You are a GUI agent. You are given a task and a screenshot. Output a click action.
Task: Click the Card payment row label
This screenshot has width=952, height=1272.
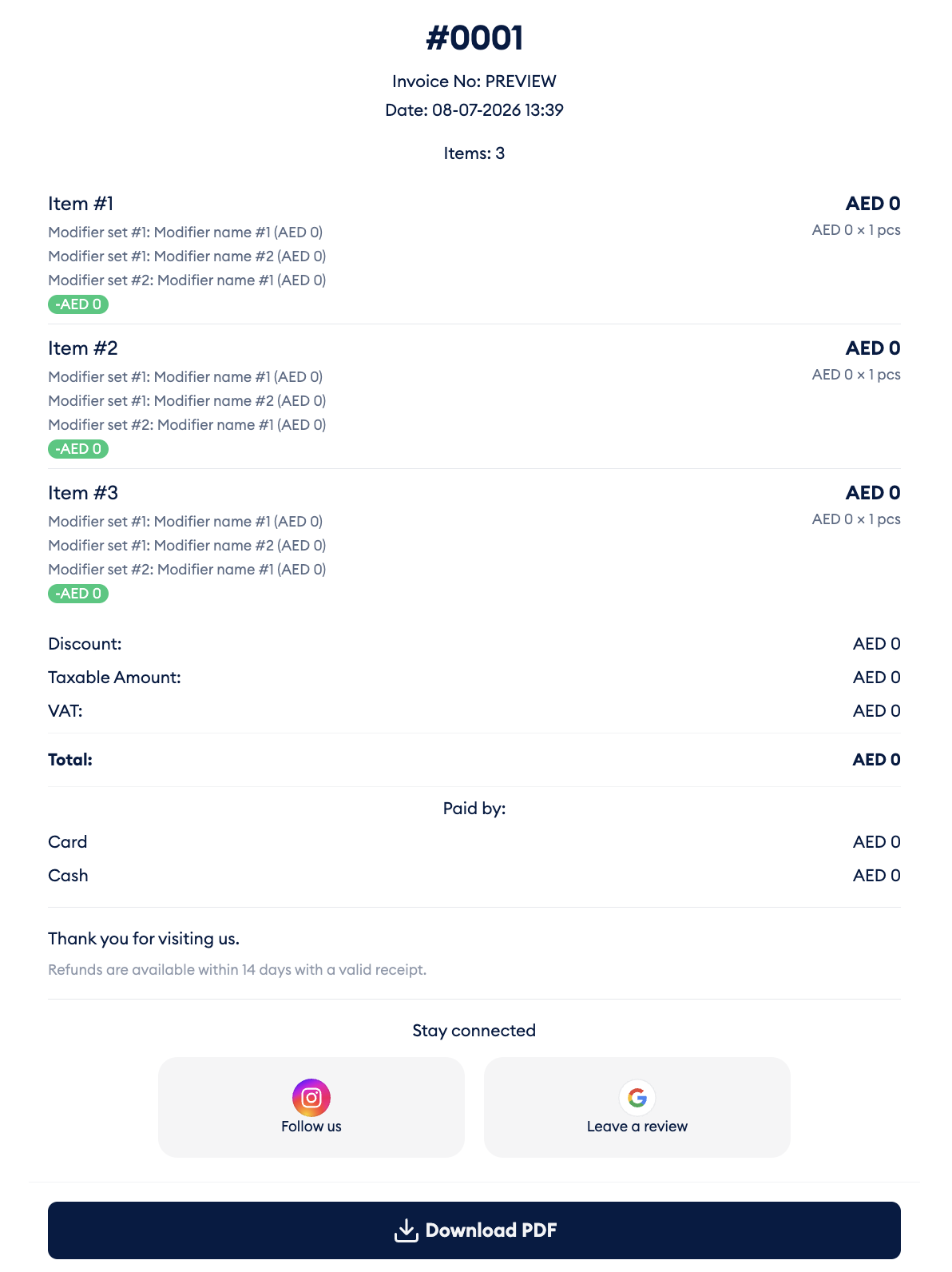68,842
